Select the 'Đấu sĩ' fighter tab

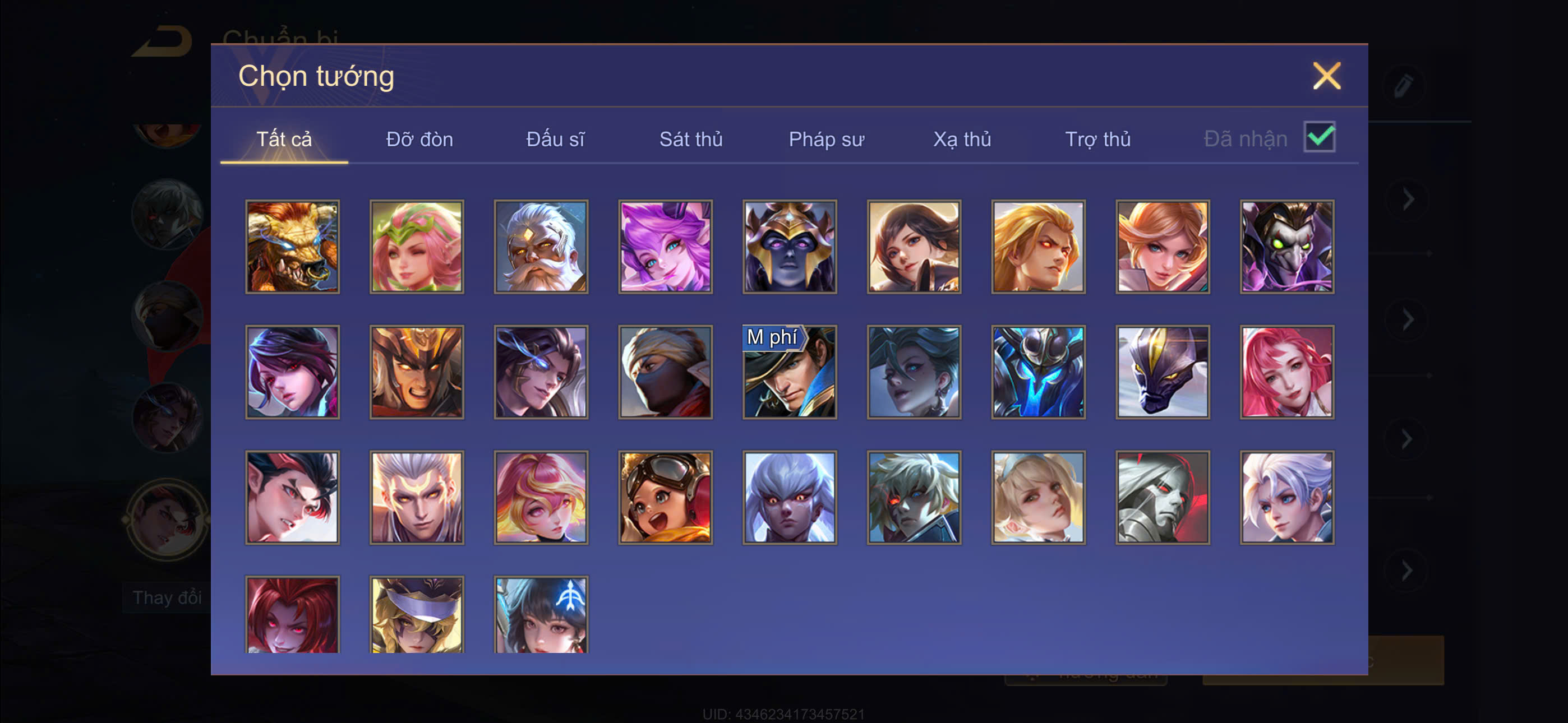(x=555, y=140)
